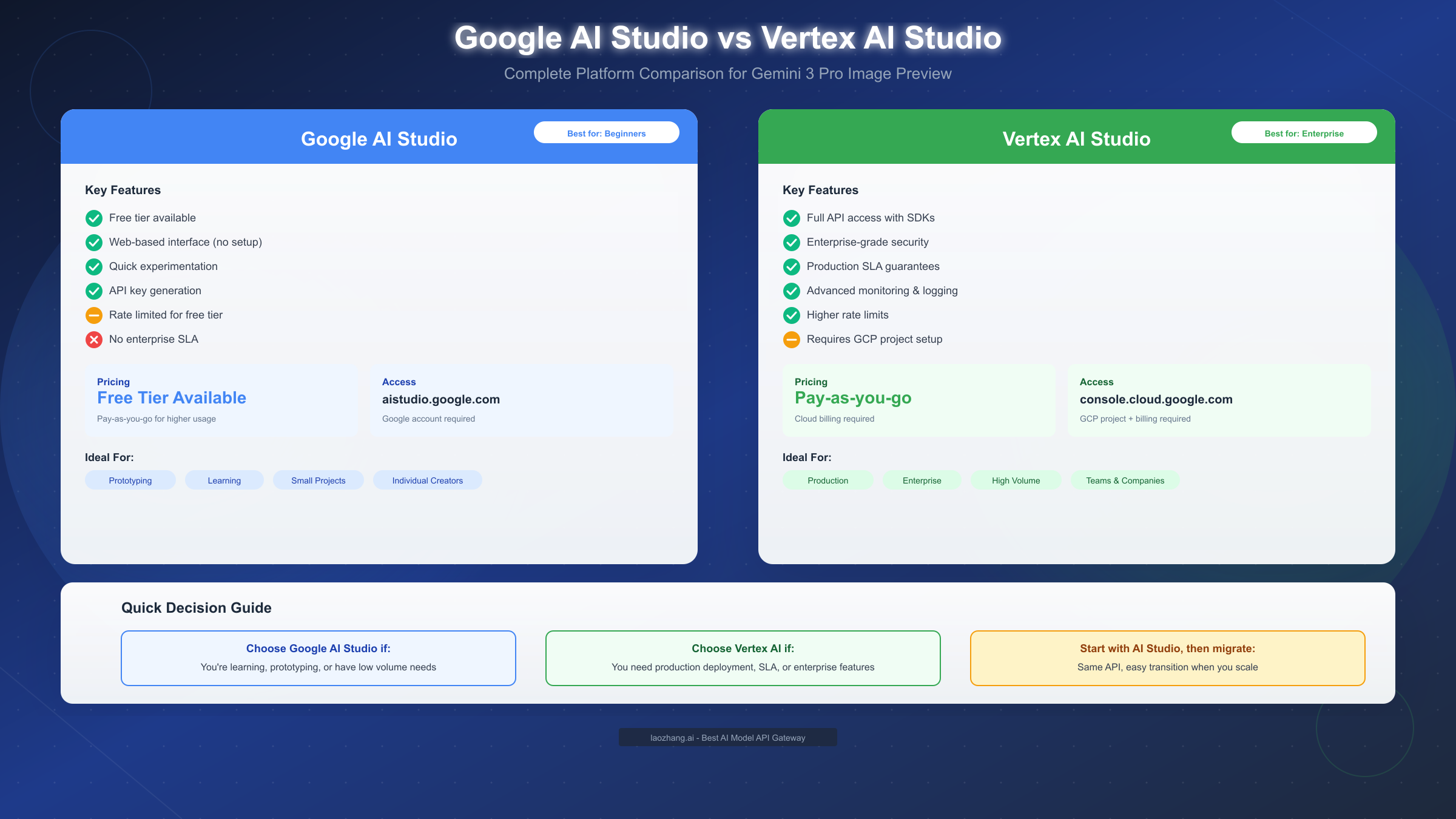The image size is (1456, 819).
Task: Click the check beside "Production SLA guarantees"
Action: coord(792,266)
